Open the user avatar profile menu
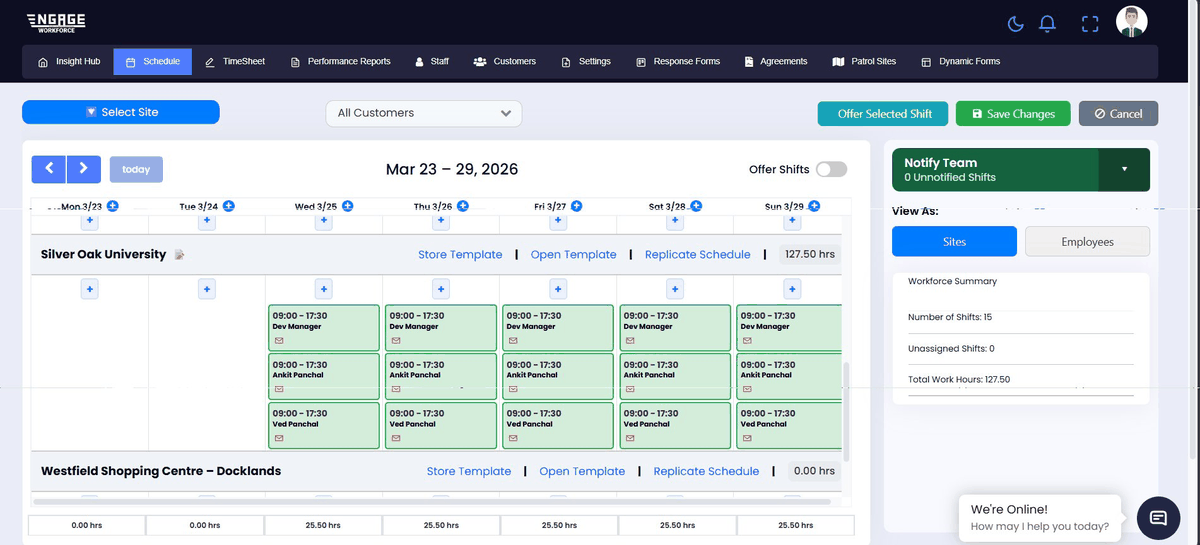The height and width of the screenshot is (545, 1200). [1131, 22]
